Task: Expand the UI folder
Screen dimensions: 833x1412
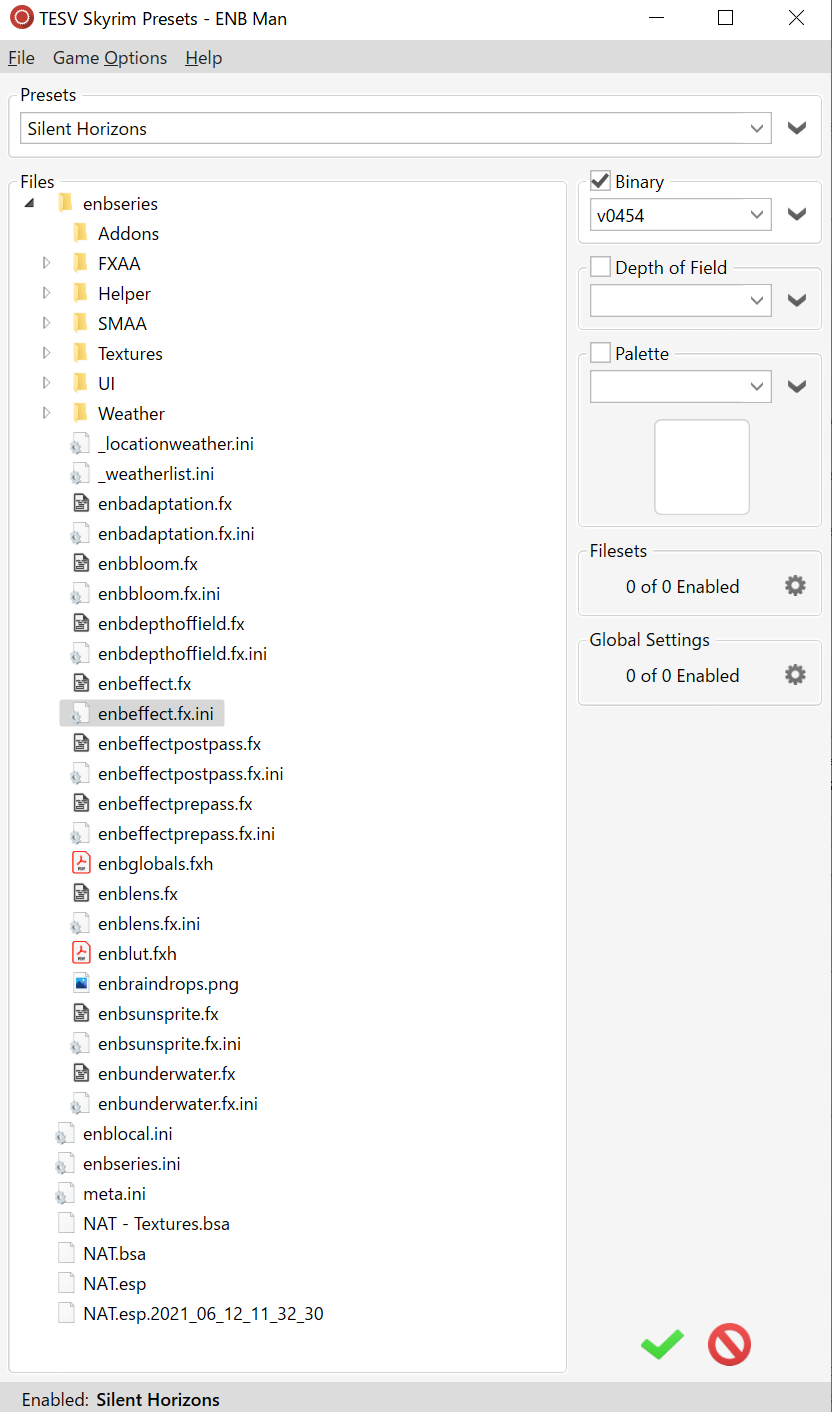Action: click(x=46, y=383)
